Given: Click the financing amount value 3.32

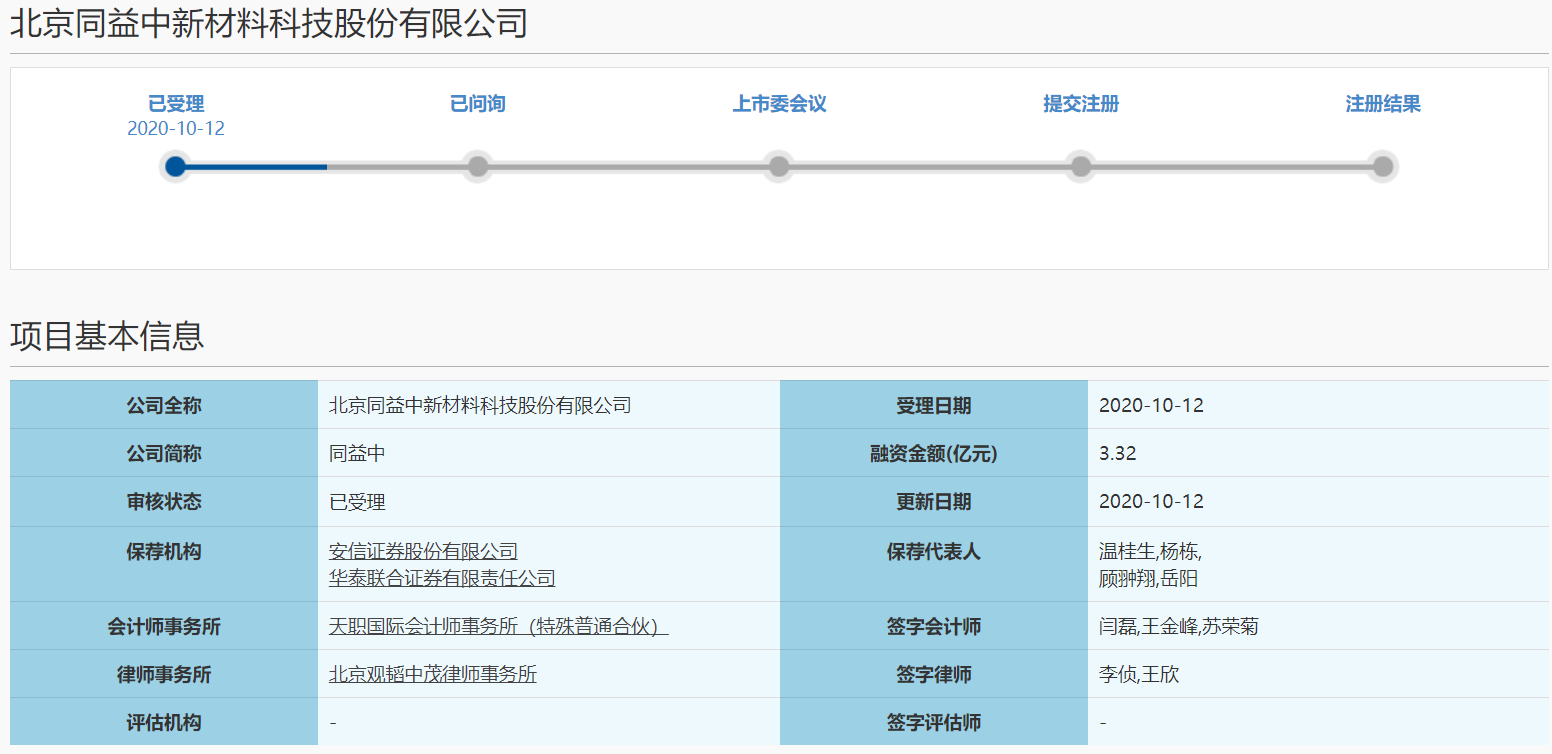Looking at the screenshot, I should coord(1118,454).
